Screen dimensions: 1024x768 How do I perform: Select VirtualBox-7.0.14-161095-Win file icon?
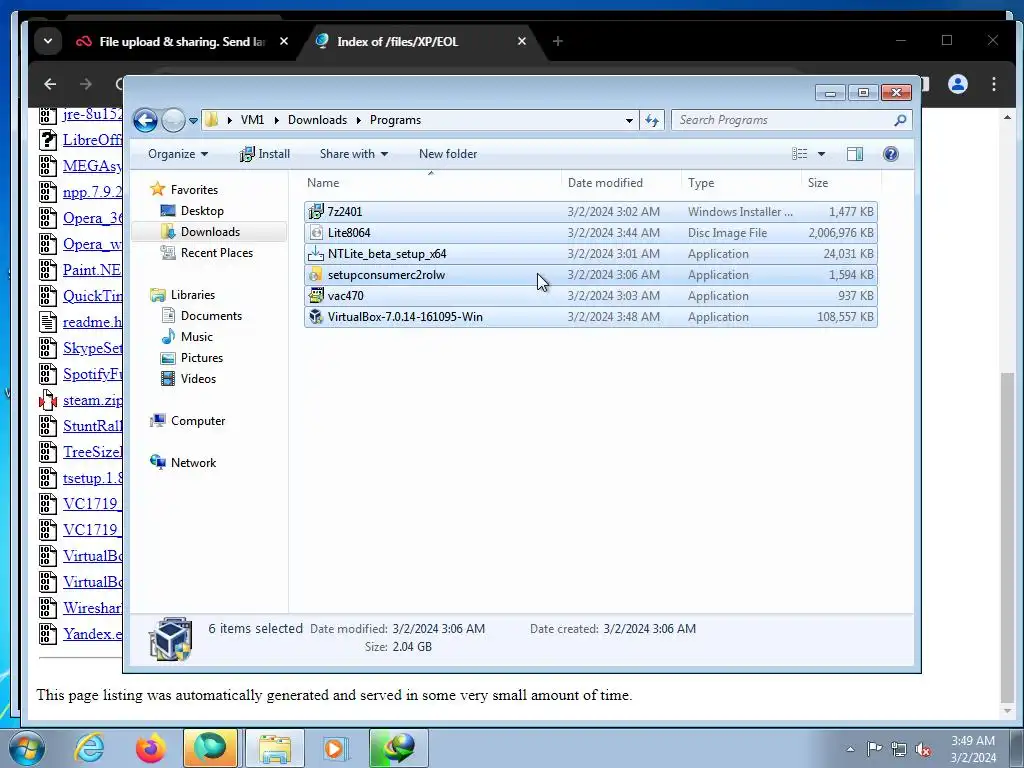[316, 317]
